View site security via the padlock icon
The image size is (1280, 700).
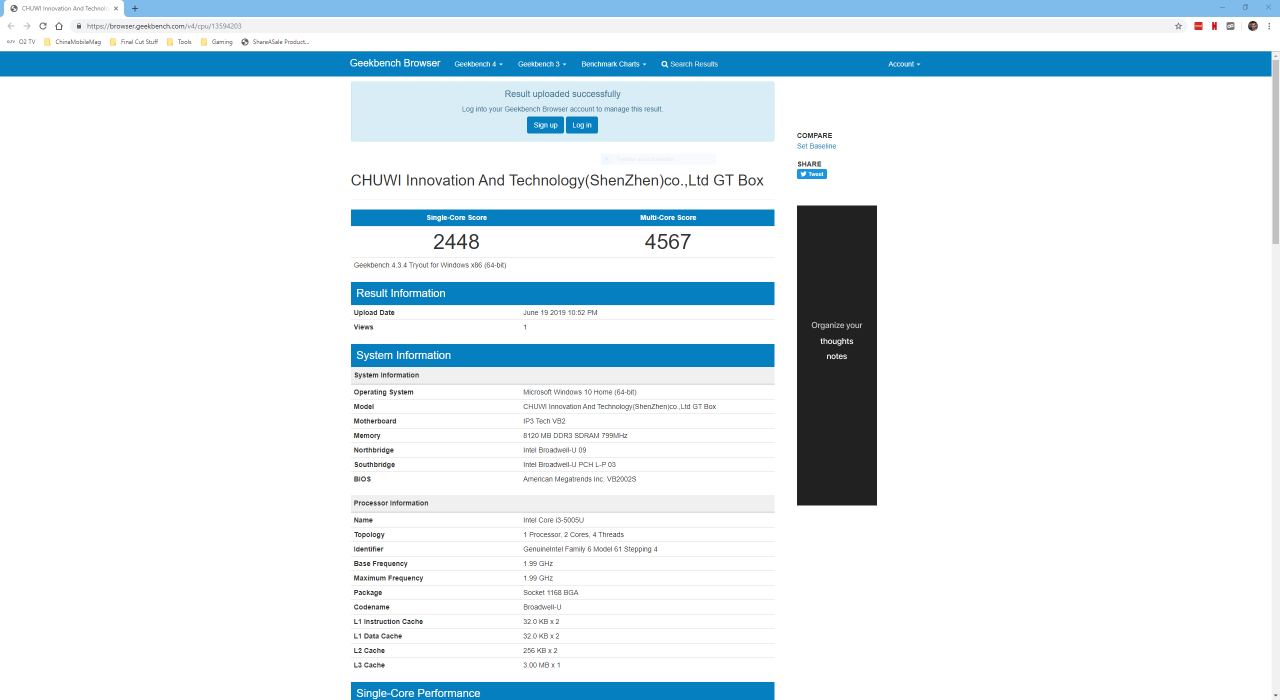(79, 26)
